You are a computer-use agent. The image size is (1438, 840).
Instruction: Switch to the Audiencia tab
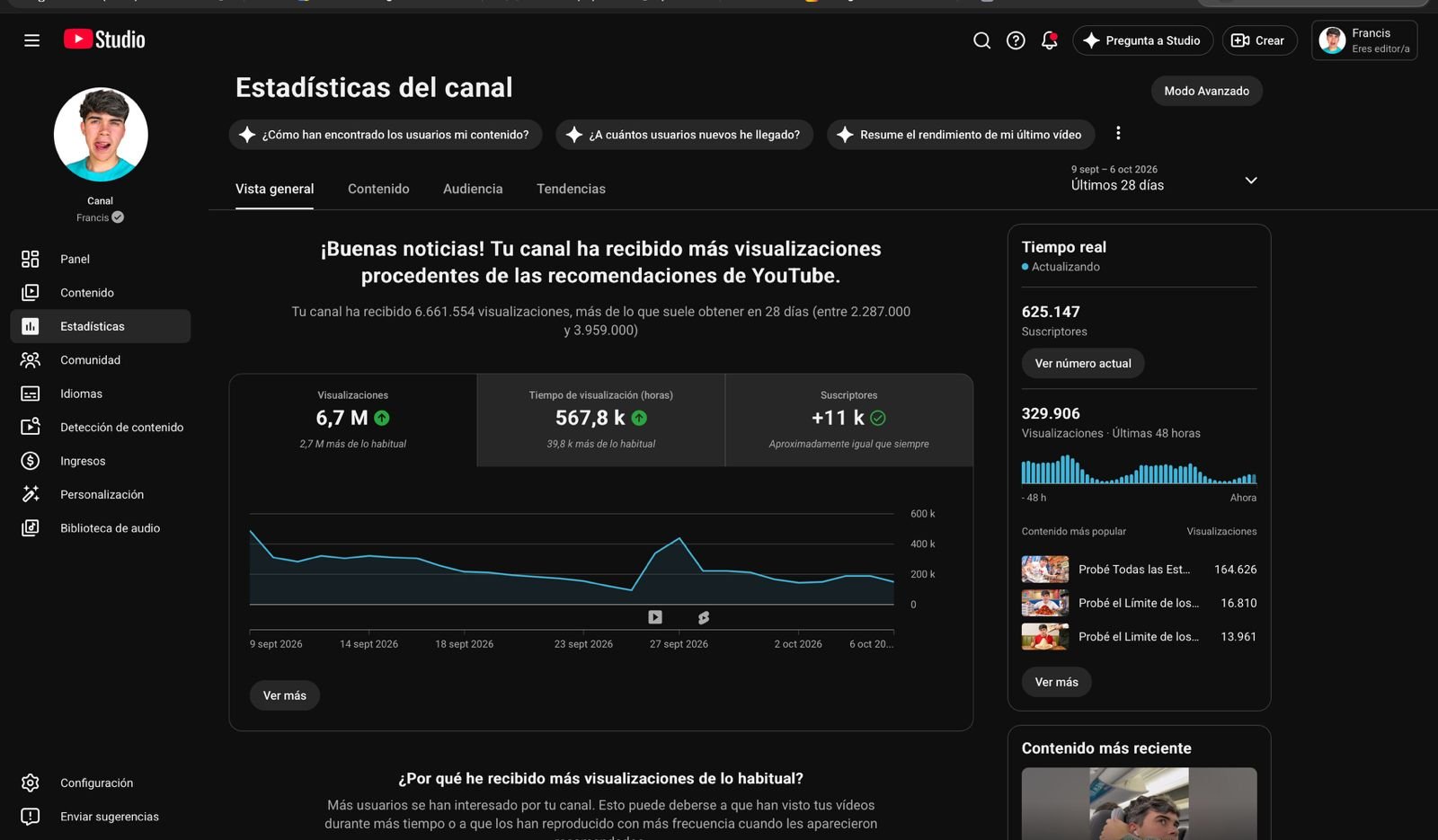[473, 189]
